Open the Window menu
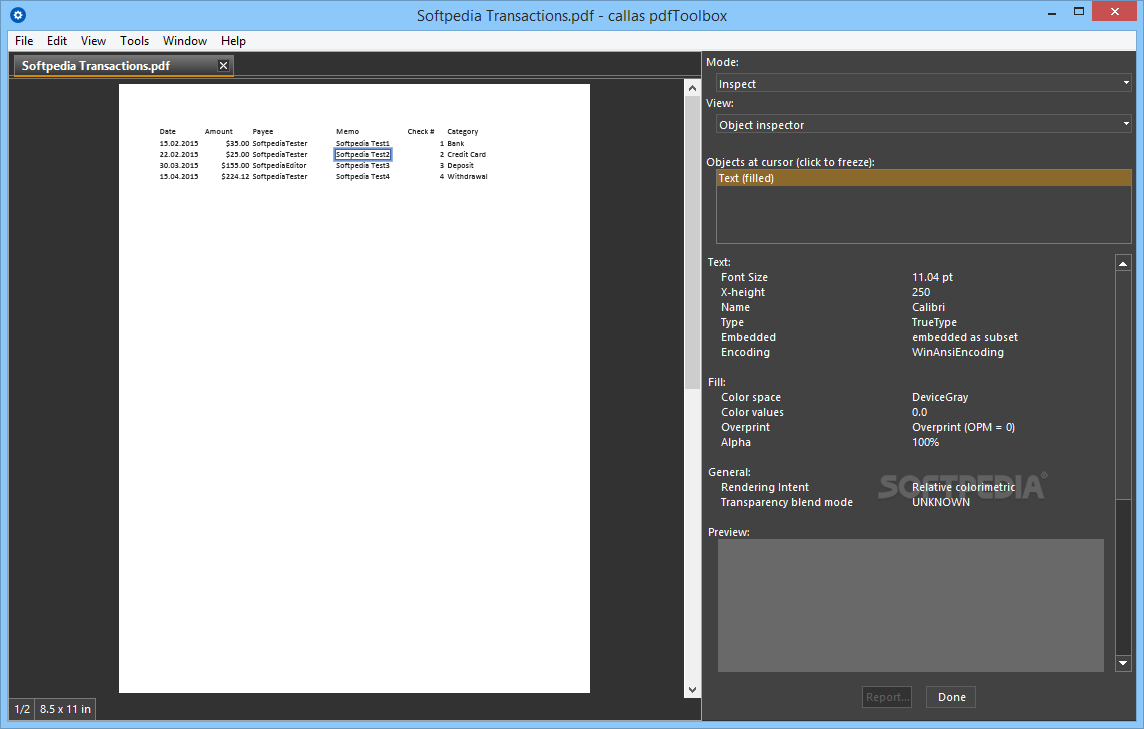Screen dimensions: 1144x729 [185, 41]
